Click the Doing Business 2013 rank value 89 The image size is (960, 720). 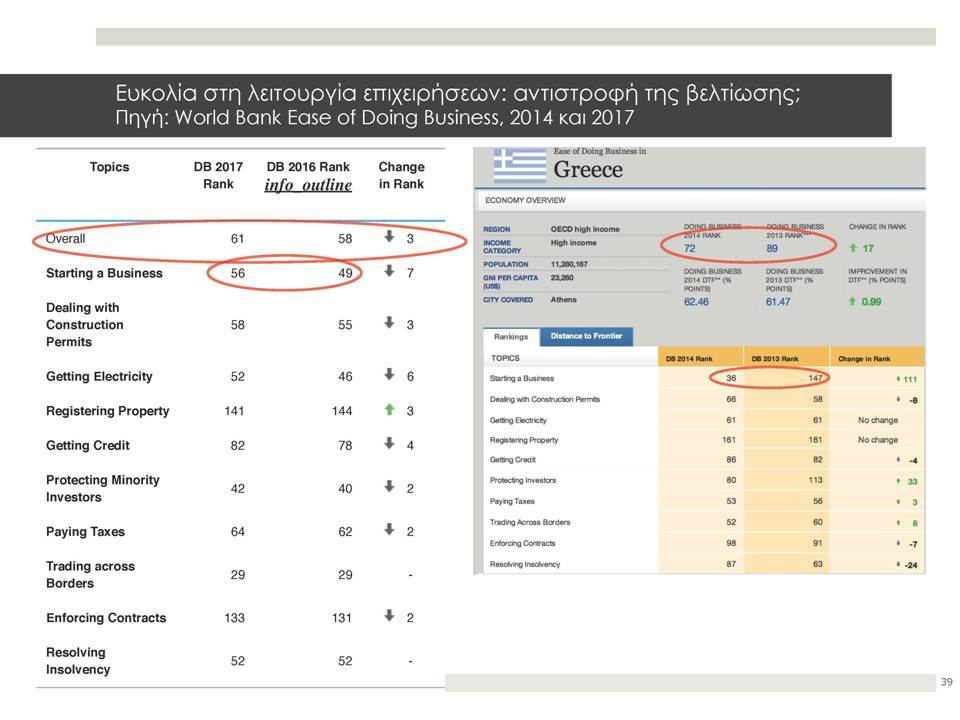[x=772, y=249]
